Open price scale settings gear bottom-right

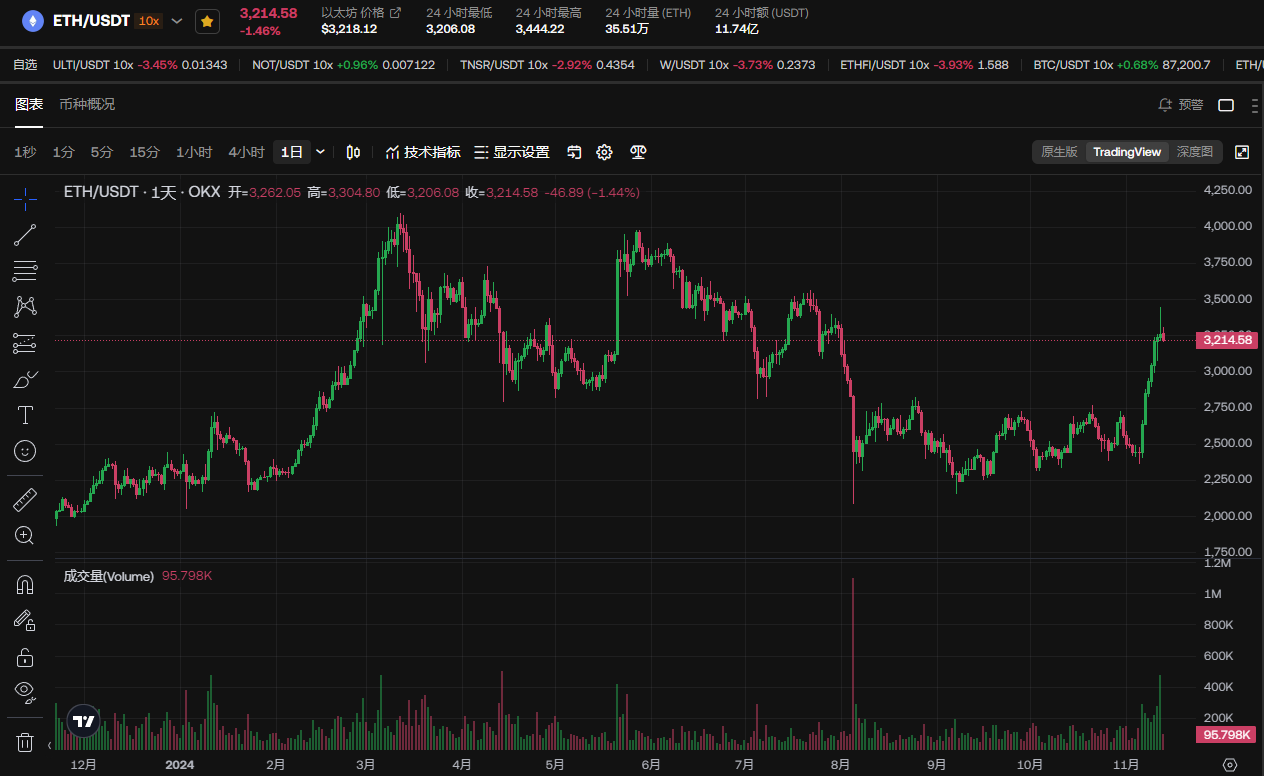pos(1230,765)
